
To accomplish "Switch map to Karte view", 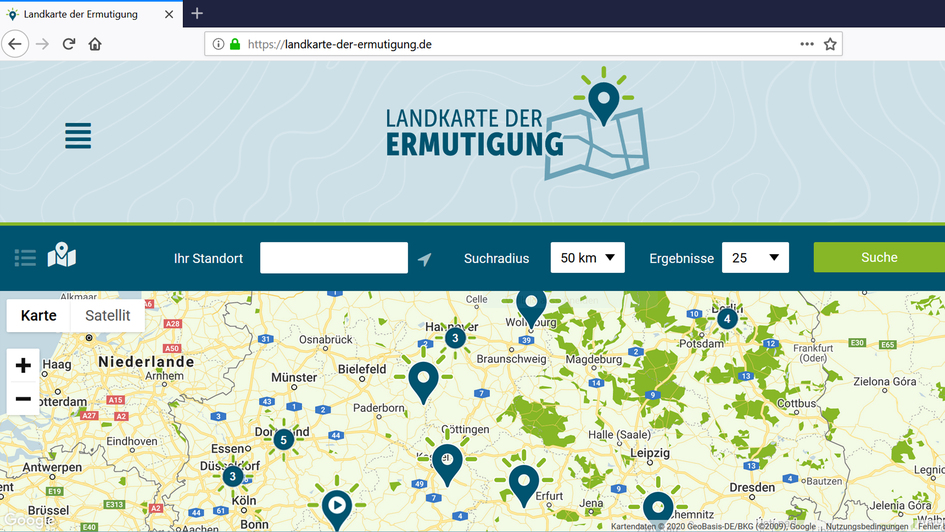I will coord(39,315).
